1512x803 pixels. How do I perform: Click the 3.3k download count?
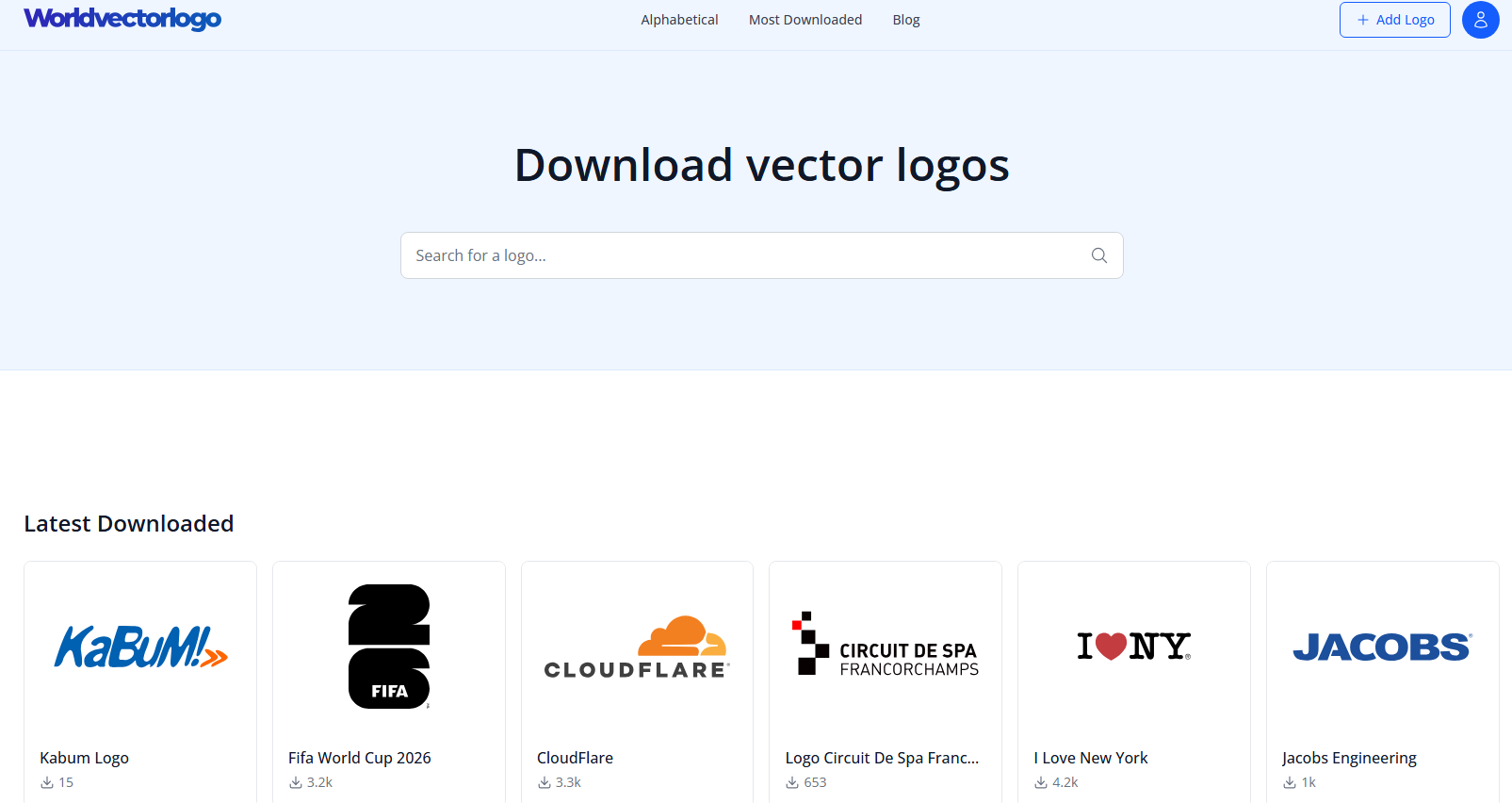(568, 782)
